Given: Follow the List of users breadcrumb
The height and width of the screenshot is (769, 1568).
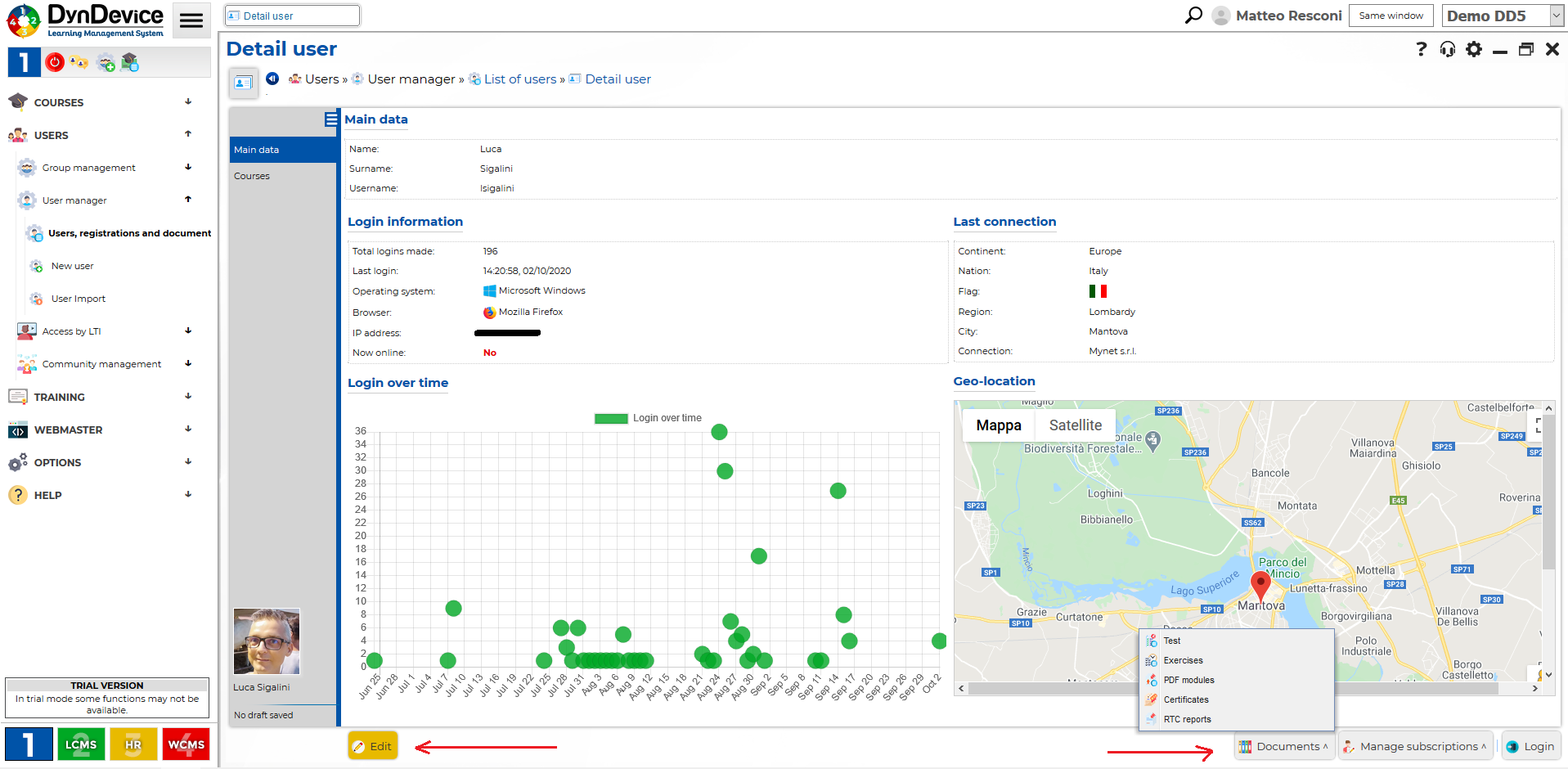Looking at the screenshot, I should click(519, 79).
